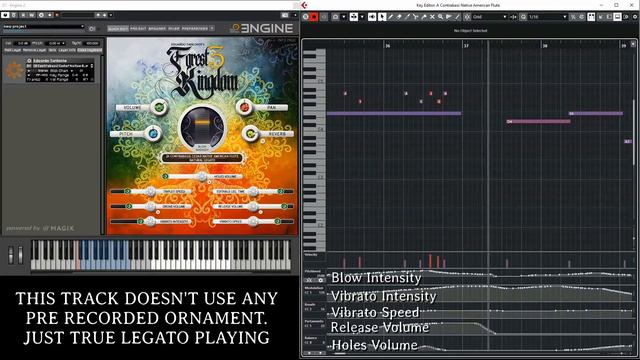Click the Blow Intensity central meter

[202, 127]
